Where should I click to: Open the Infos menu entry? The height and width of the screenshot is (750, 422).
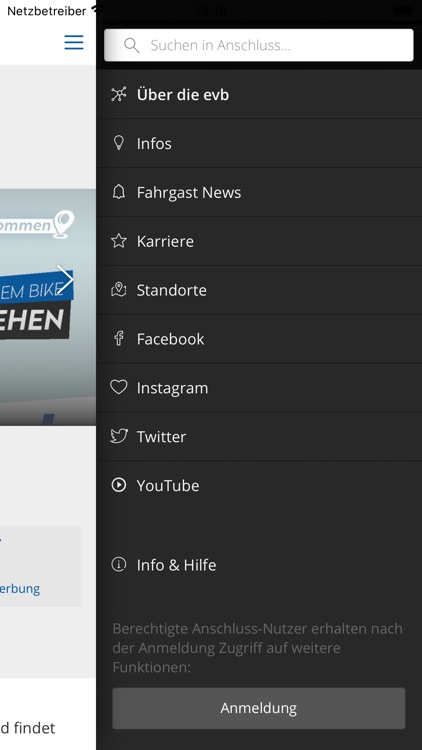pos(259,143)
